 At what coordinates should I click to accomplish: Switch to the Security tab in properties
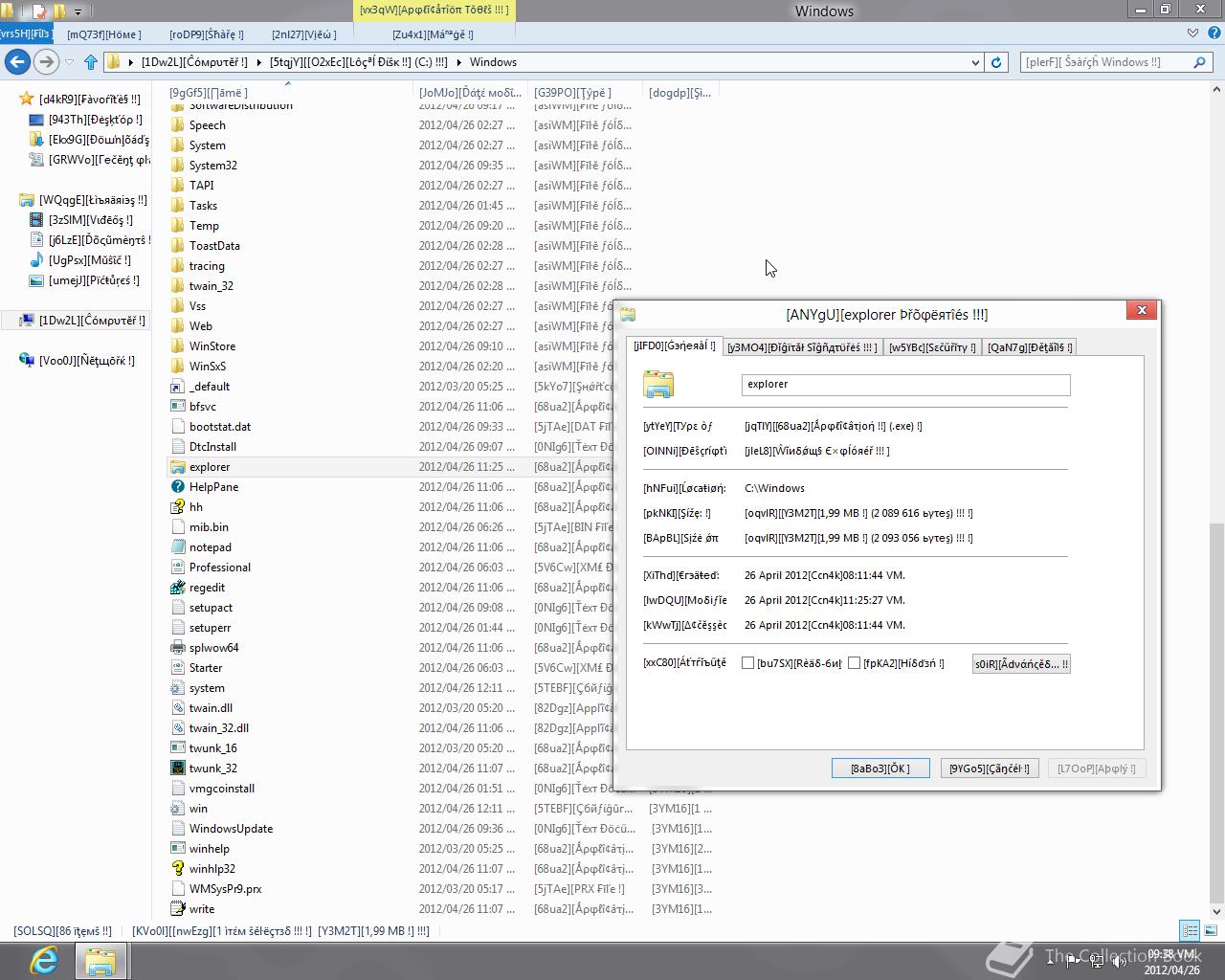[x=932, y=347]
